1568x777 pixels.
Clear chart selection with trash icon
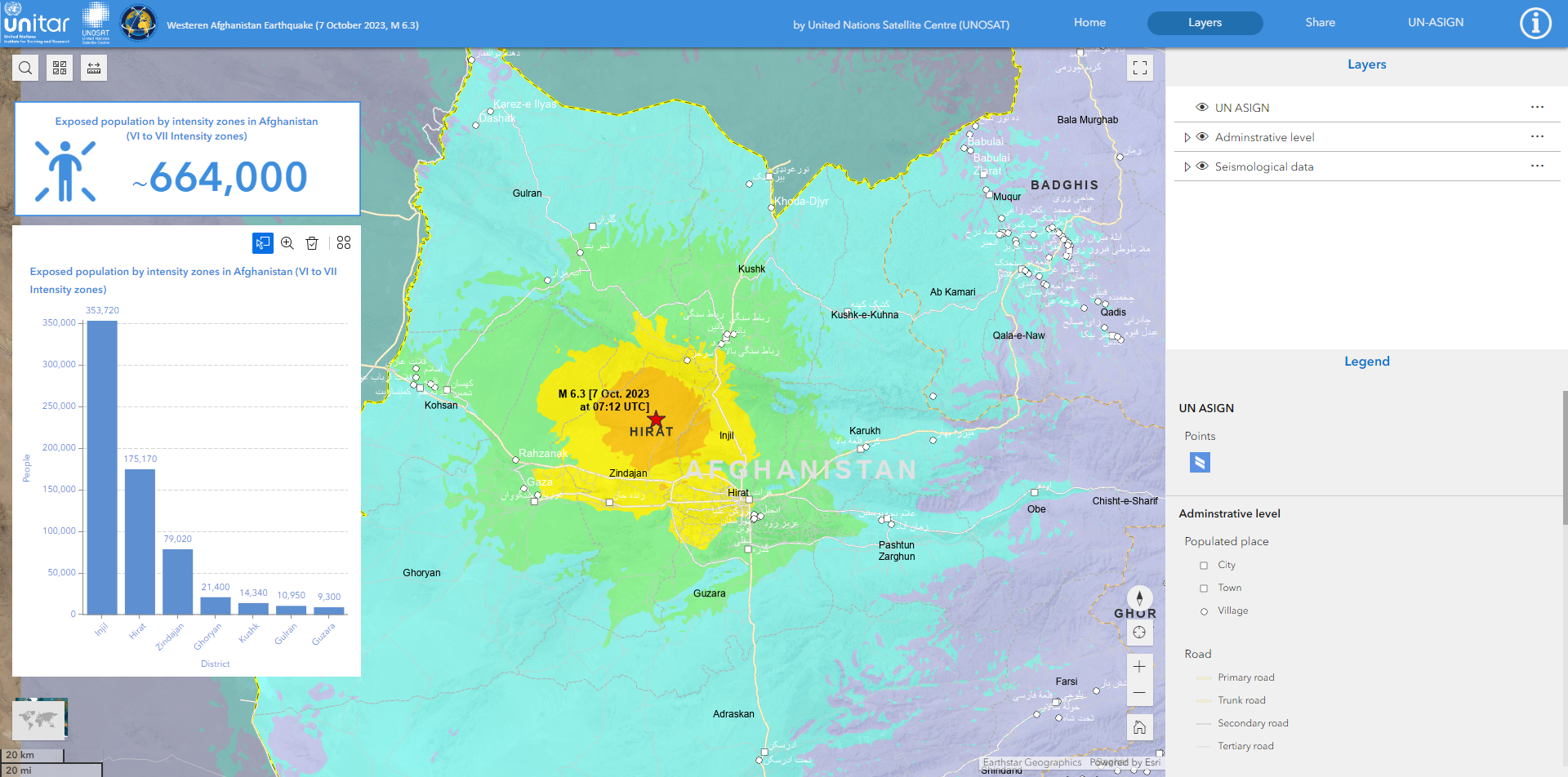312,243
